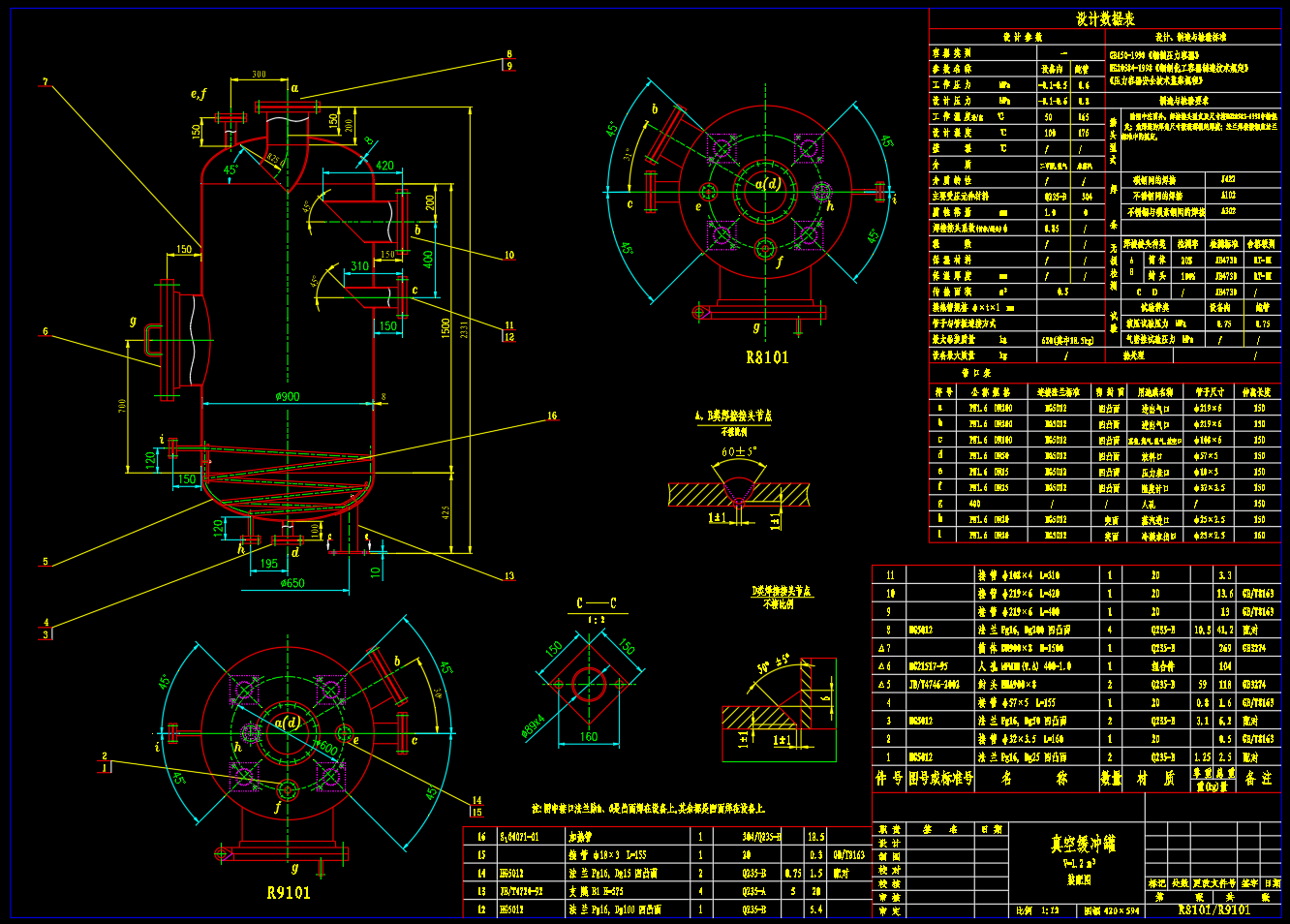1290x924 pixels.
Task: Click the R9101 bottom view label
Action: click(289, 893)
